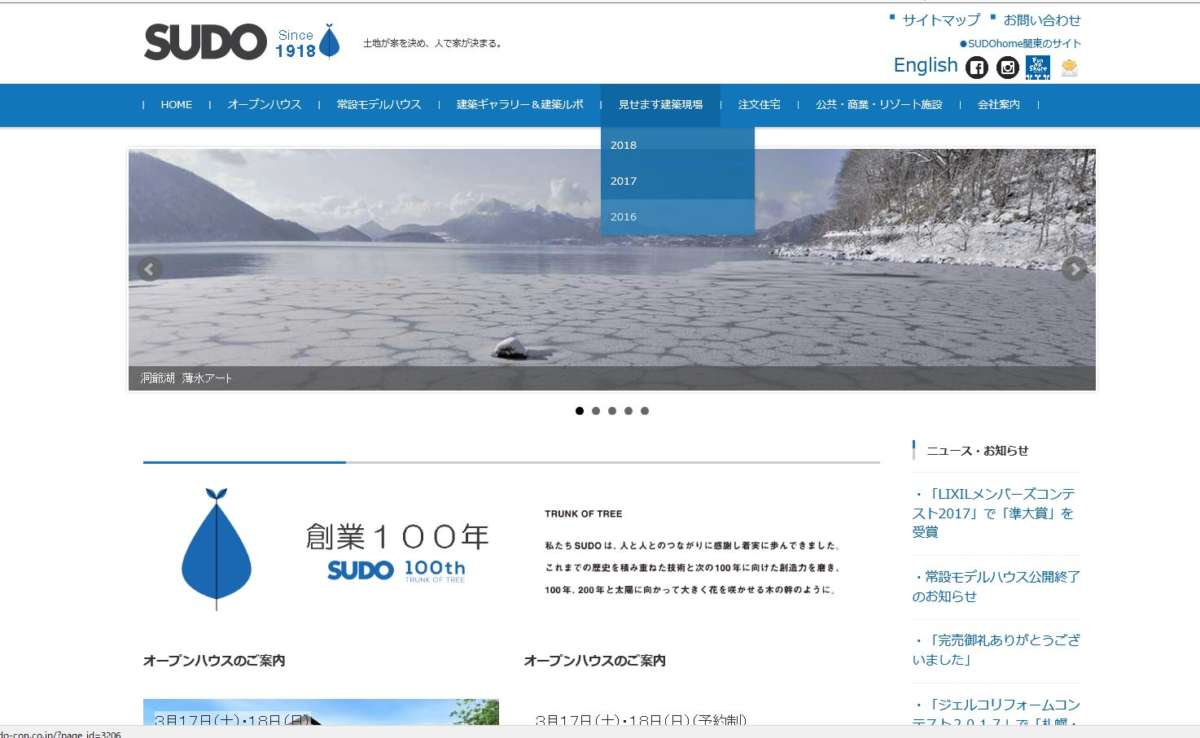The height and width of the screenshot is (738, 1200).
Task: Switch the site to English
Action: click(926, 65)
